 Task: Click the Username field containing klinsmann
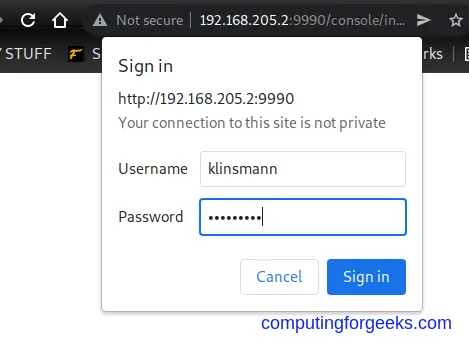click(303, 169)
